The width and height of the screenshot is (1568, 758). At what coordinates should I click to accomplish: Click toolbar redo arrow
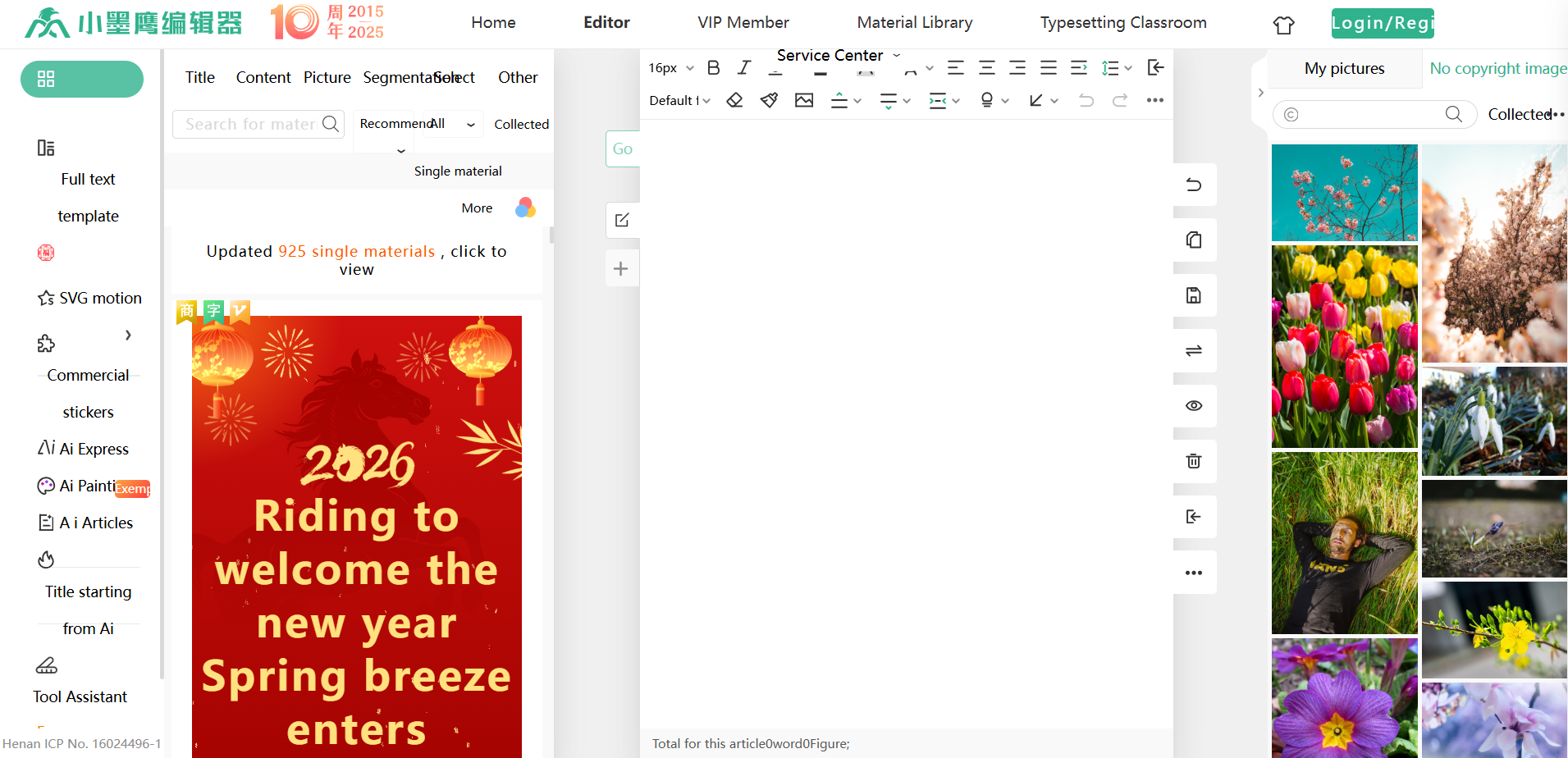pos(1120,100)
